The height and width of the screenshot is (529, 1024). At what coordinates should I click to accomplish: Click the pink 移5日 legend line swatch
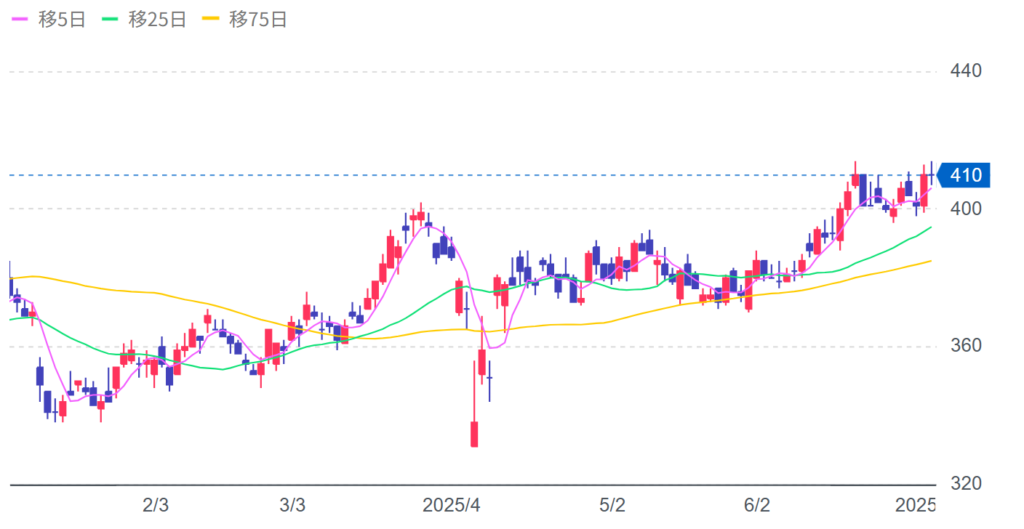[x=19, y=20]
